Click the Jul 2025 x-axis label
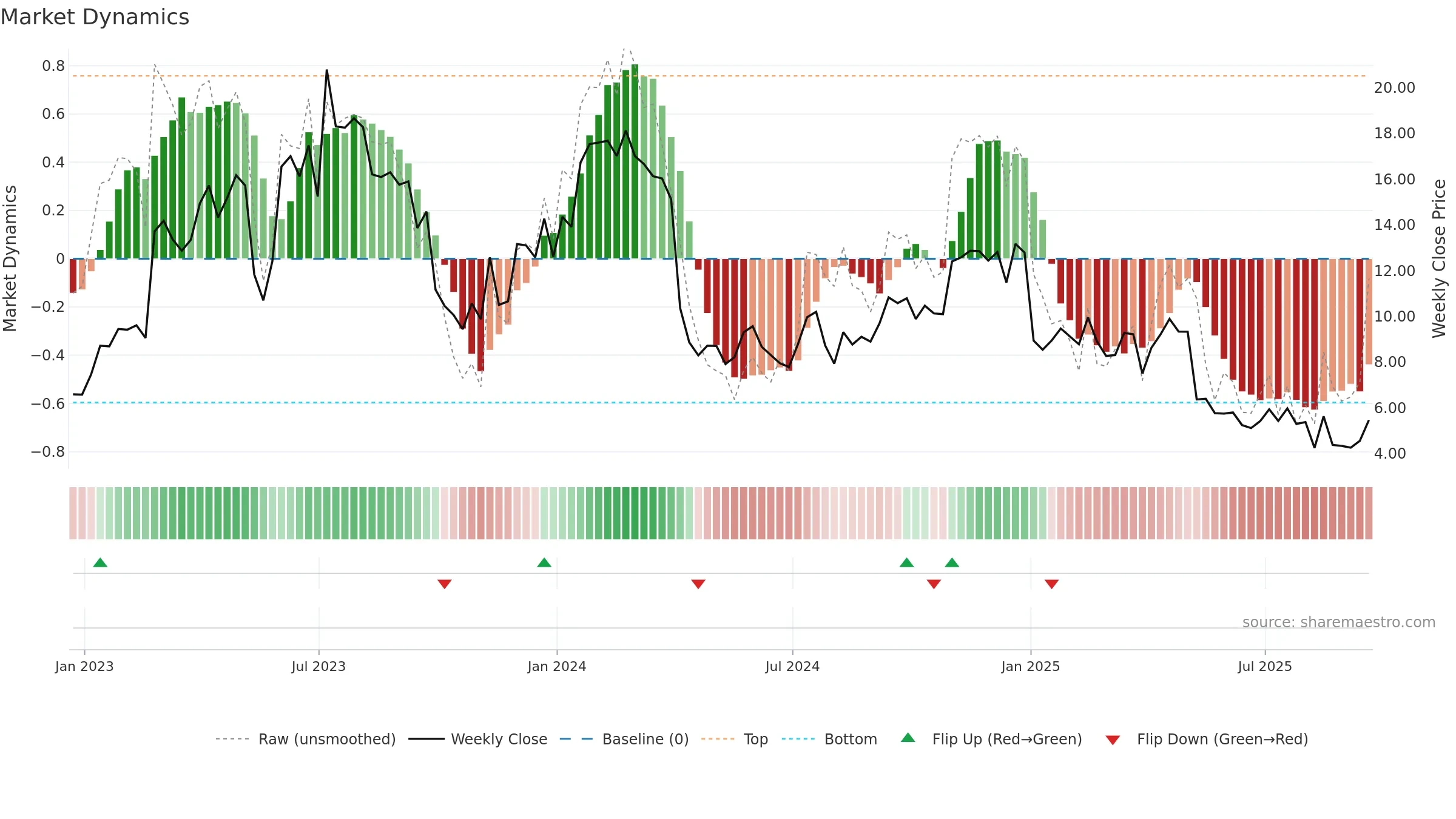The image size is (1456, 819). coord(1265,666)
